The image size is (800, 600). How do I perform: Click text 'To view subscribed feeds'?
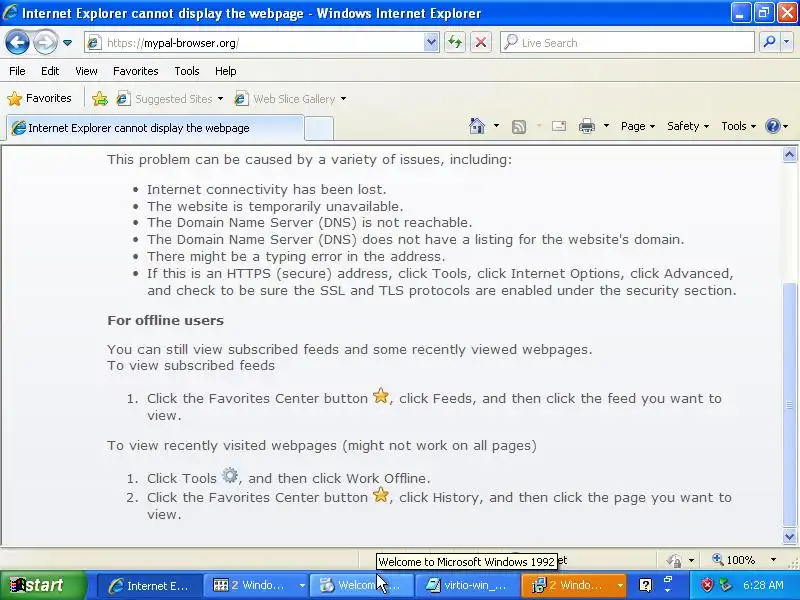click(x=191, y=365)
